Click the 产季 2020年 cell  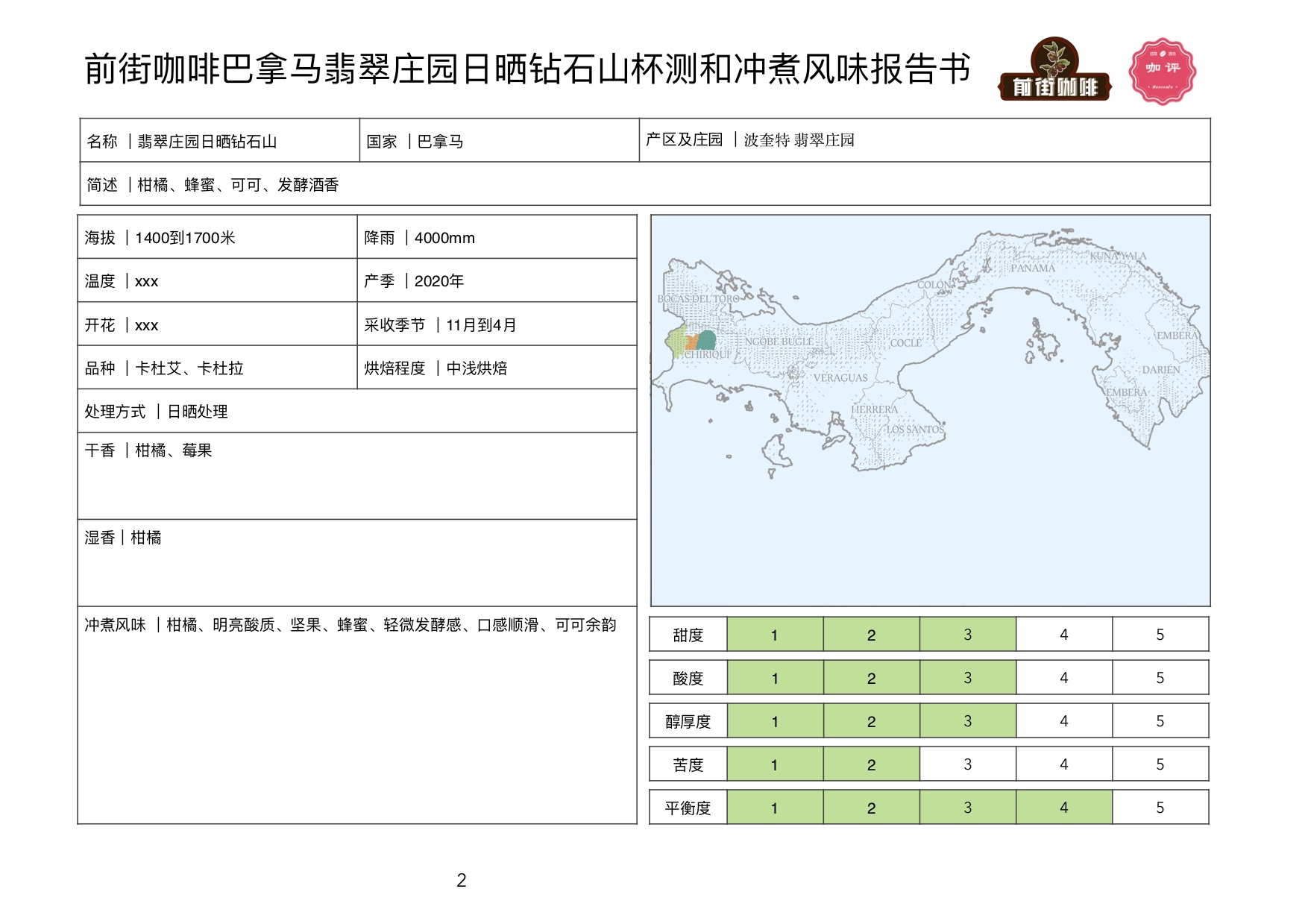click(x=497, y=280)
